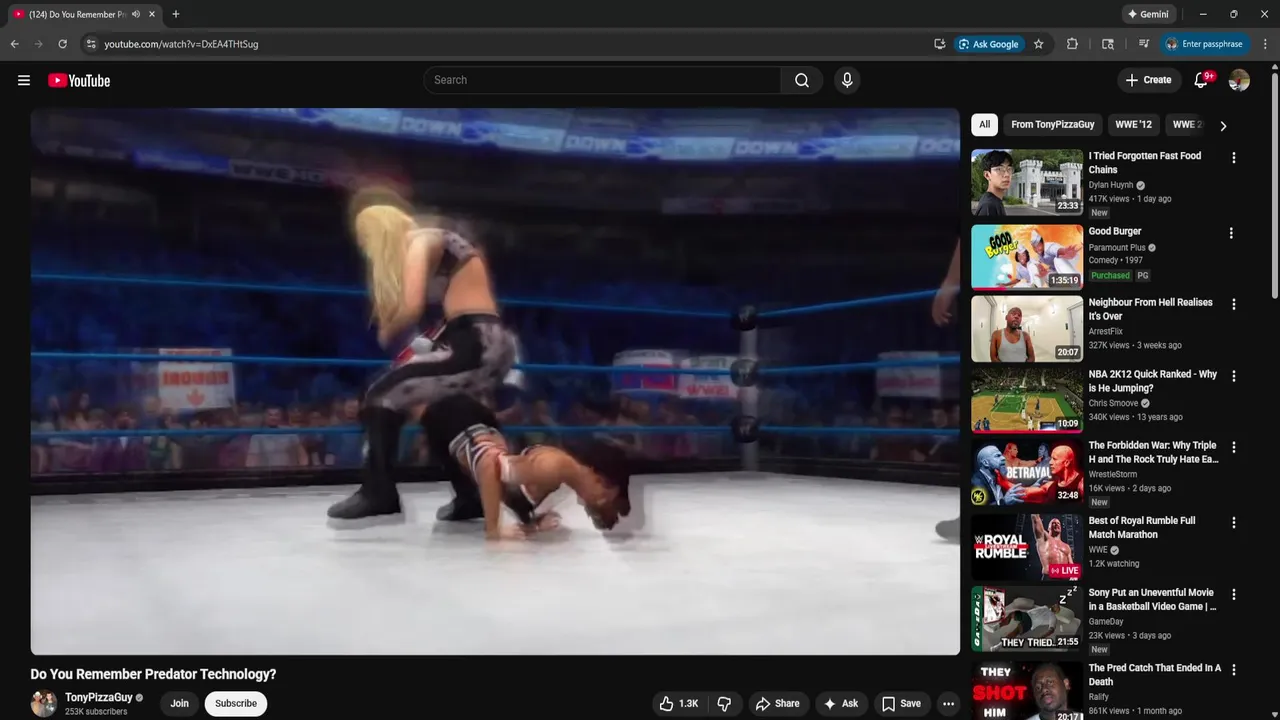The image size is (1280, 720).
Task: Open options for I Tried Forgotten Fast Food Chains
Action: click(1233, 158)
